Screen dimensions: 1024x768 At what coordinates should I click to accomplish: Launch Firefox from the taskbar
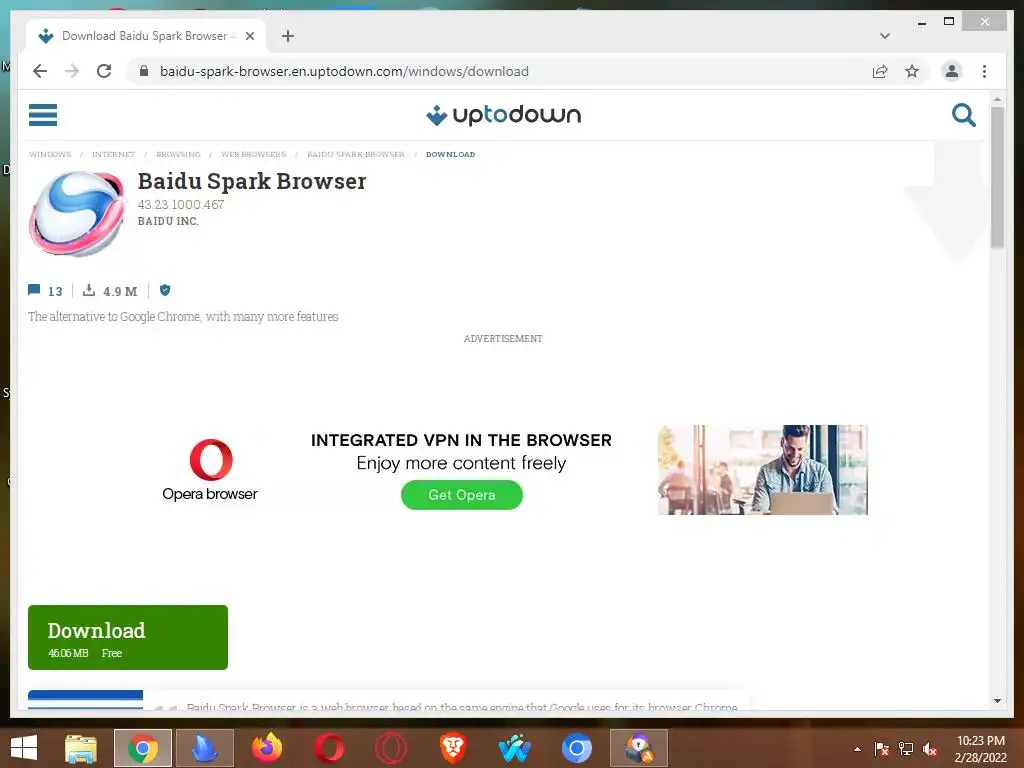point(266,748)
